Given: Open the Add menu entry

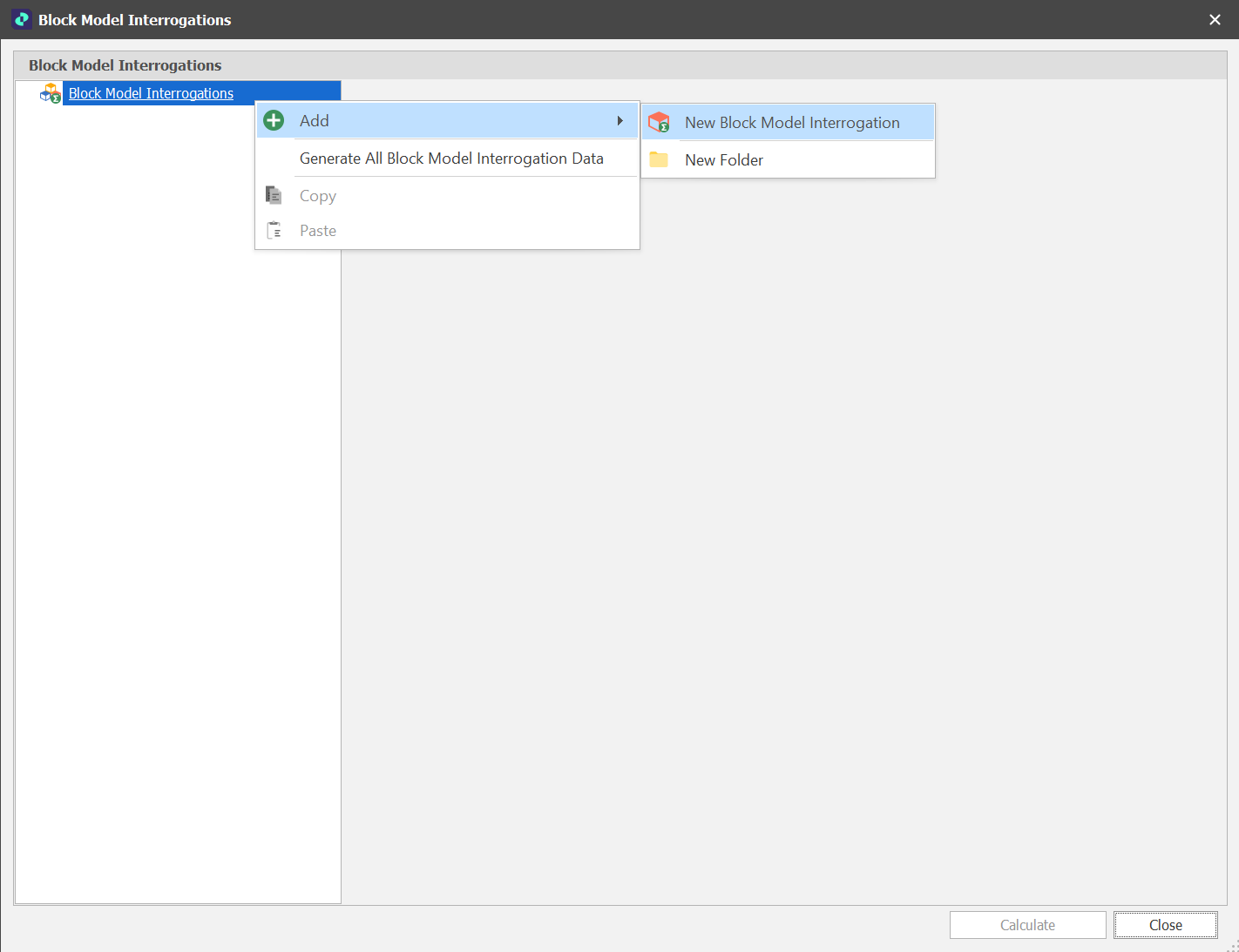Looking at the screenshot, I should pos(315,121).
